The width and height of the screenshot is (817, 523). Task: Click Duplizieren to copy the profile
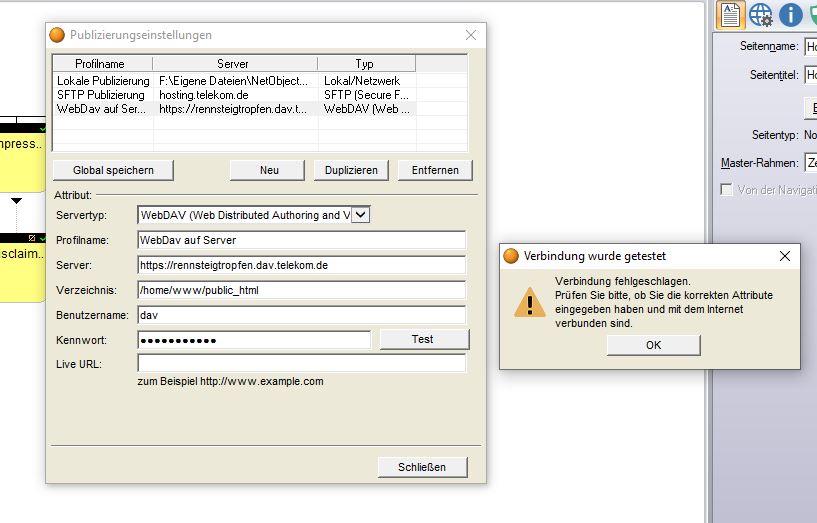pyautogui.click(x=351, y=170)
